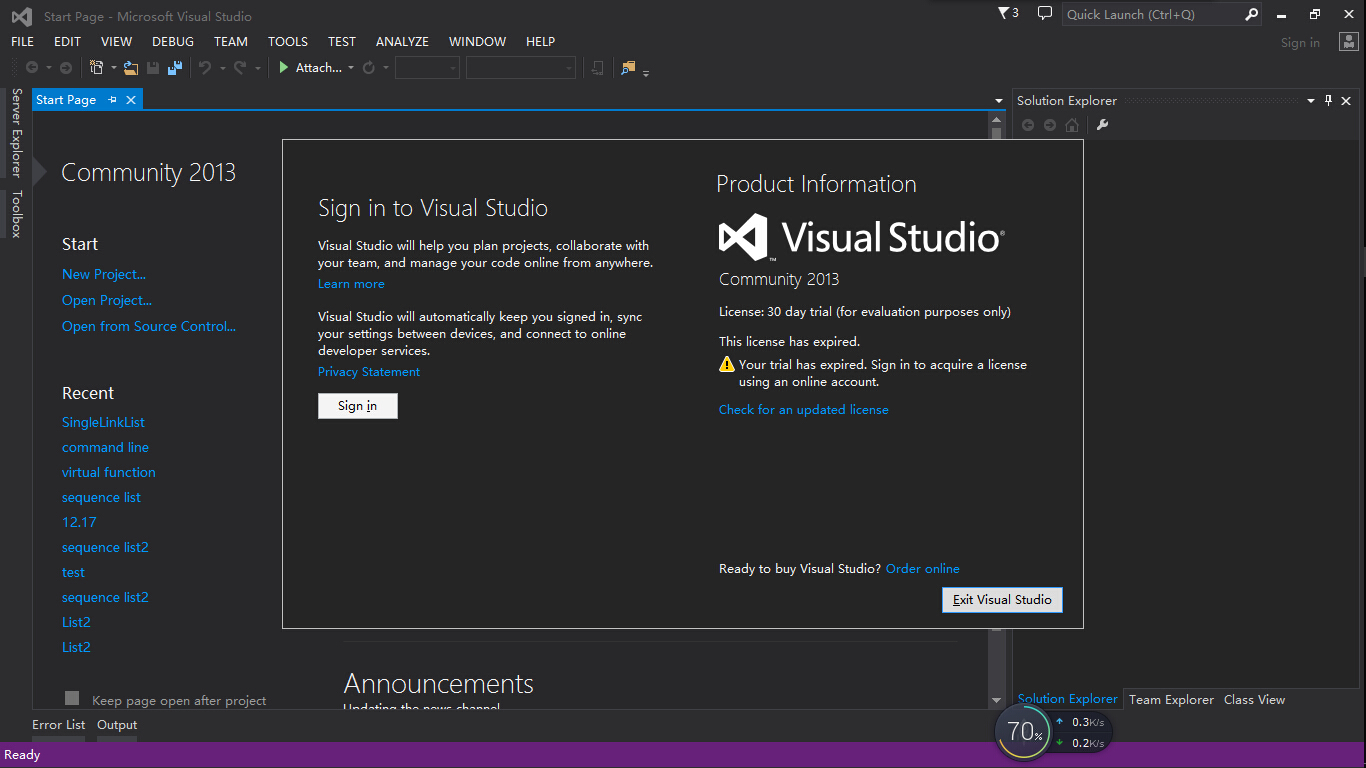Click the Exit Visual Studio button

[x=1002, y=599]
